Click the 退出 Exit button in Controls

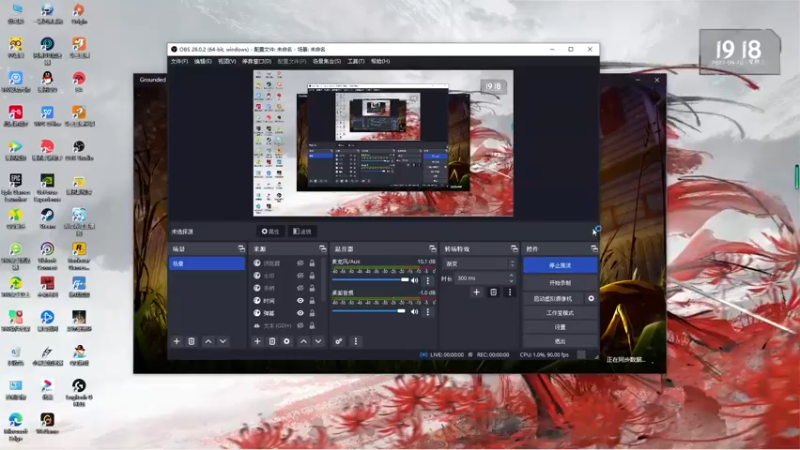click(x=560, y=341)
